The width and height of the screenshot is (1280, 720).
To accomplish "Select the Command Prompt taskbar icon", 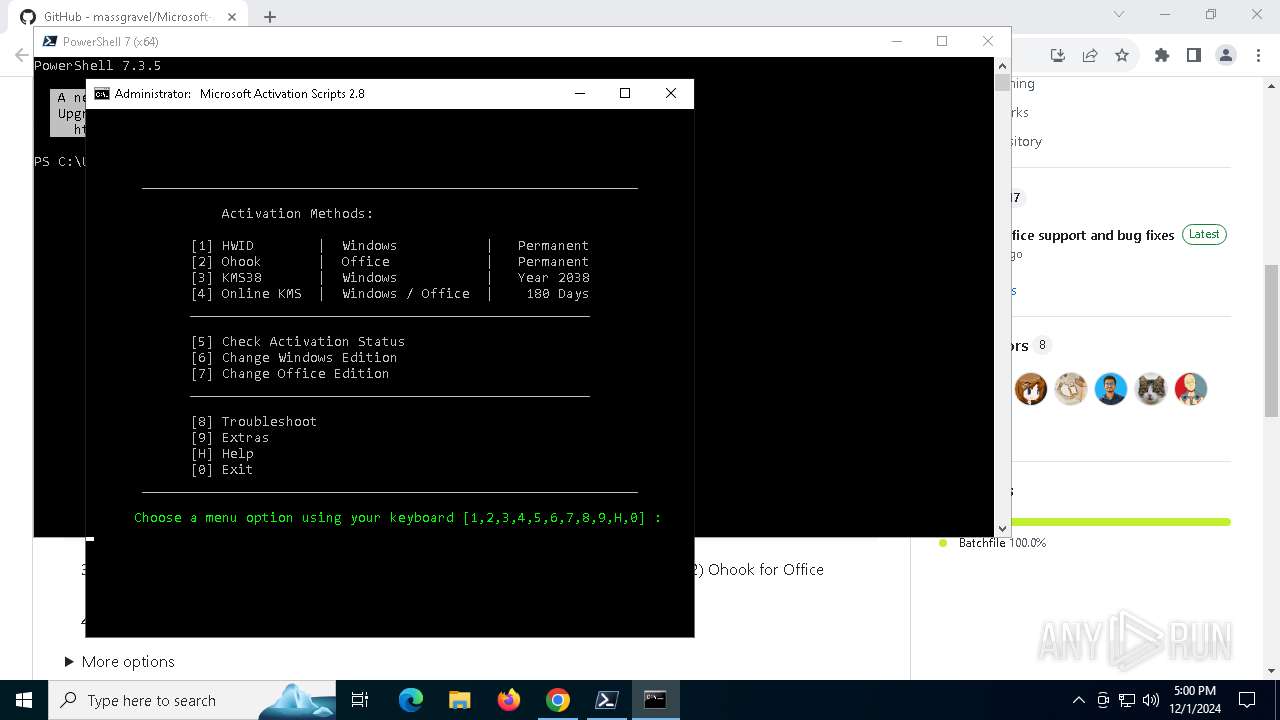I will [655, 700].
